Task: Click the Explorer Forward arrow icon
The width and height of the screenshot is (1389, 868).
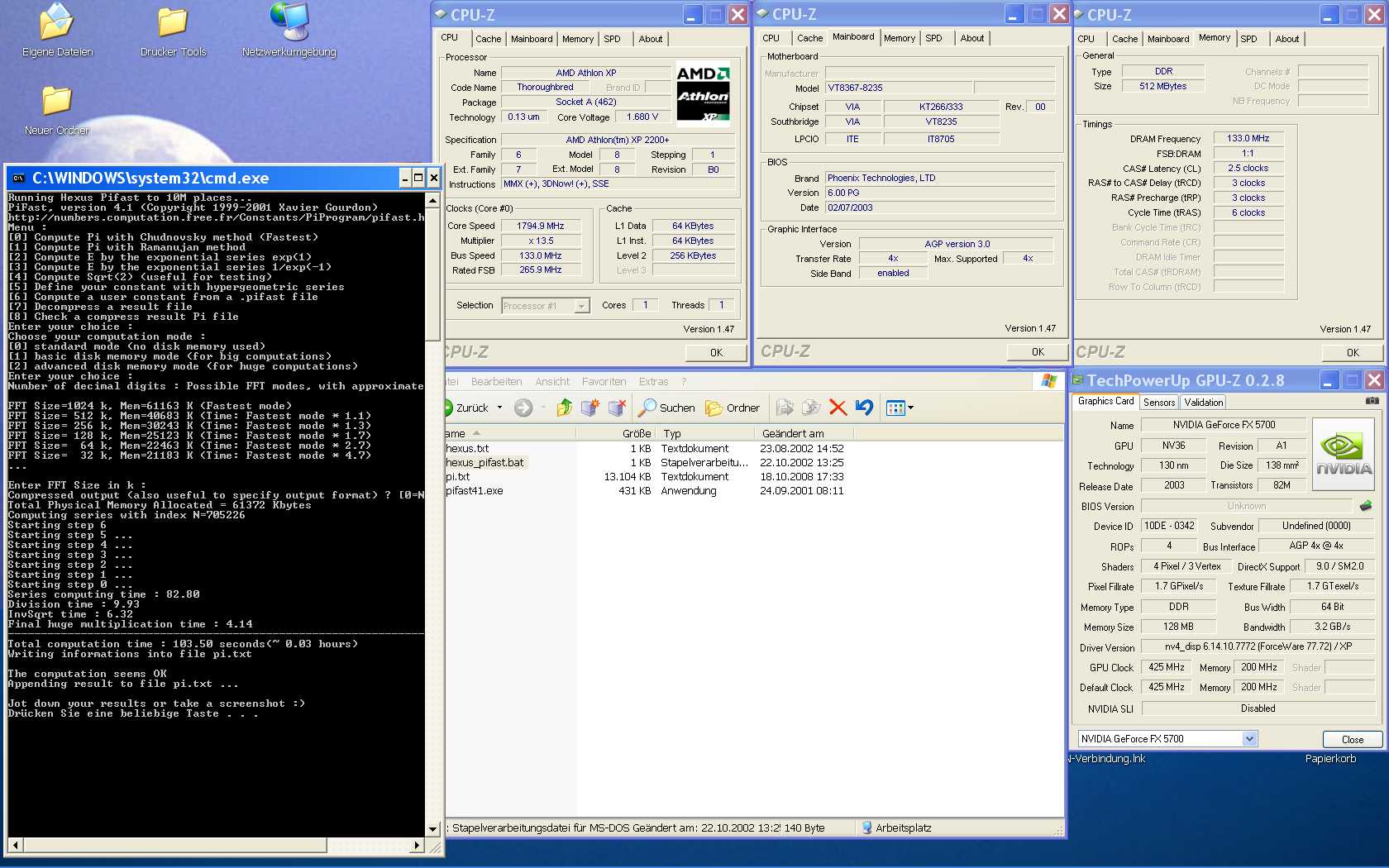Action: tap(523, 408)
